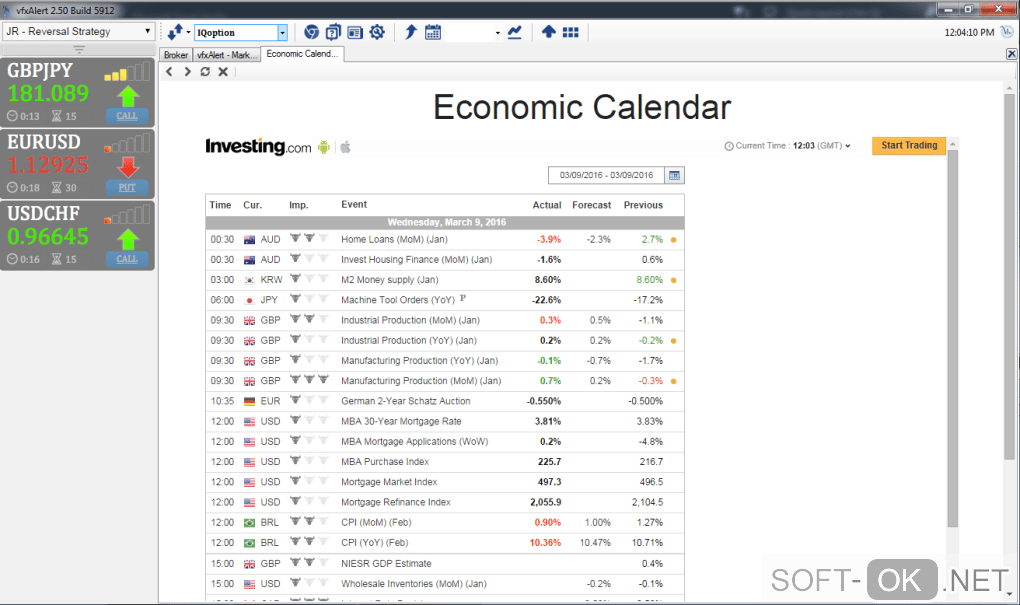Screen dimensions: 1020x605
Task: Click the Time column header
Action: tap(221, 205)
